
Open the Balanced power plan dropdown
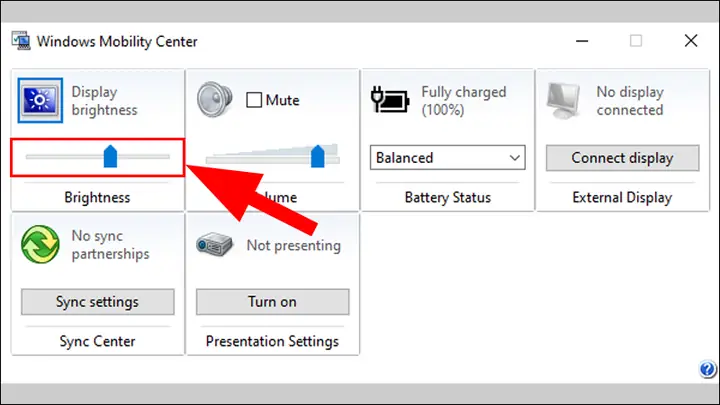[448, 158]
